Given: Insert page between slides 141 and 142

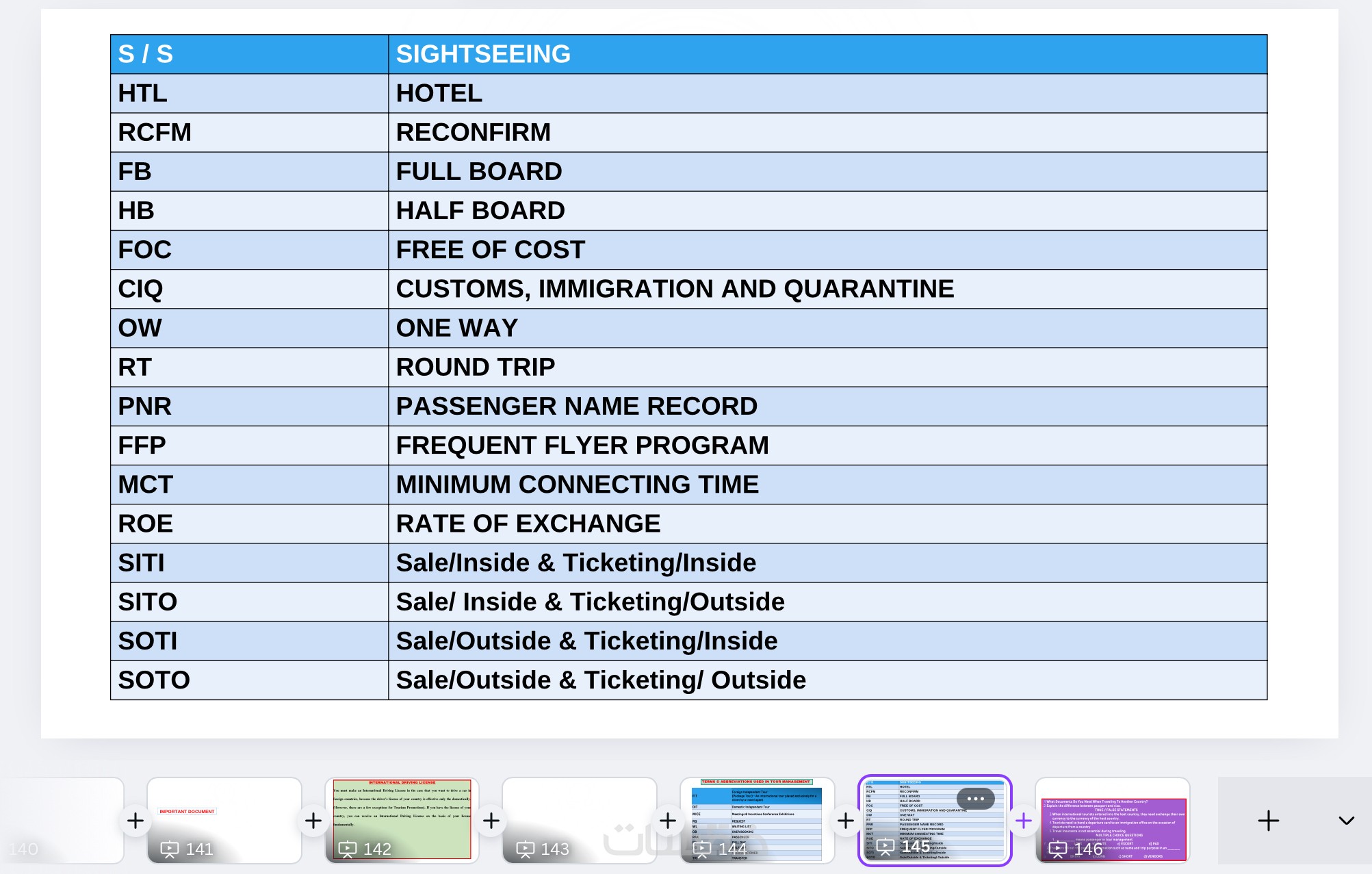Looking at the screenshot, I should pyautogui.click(x=313, y=821).
